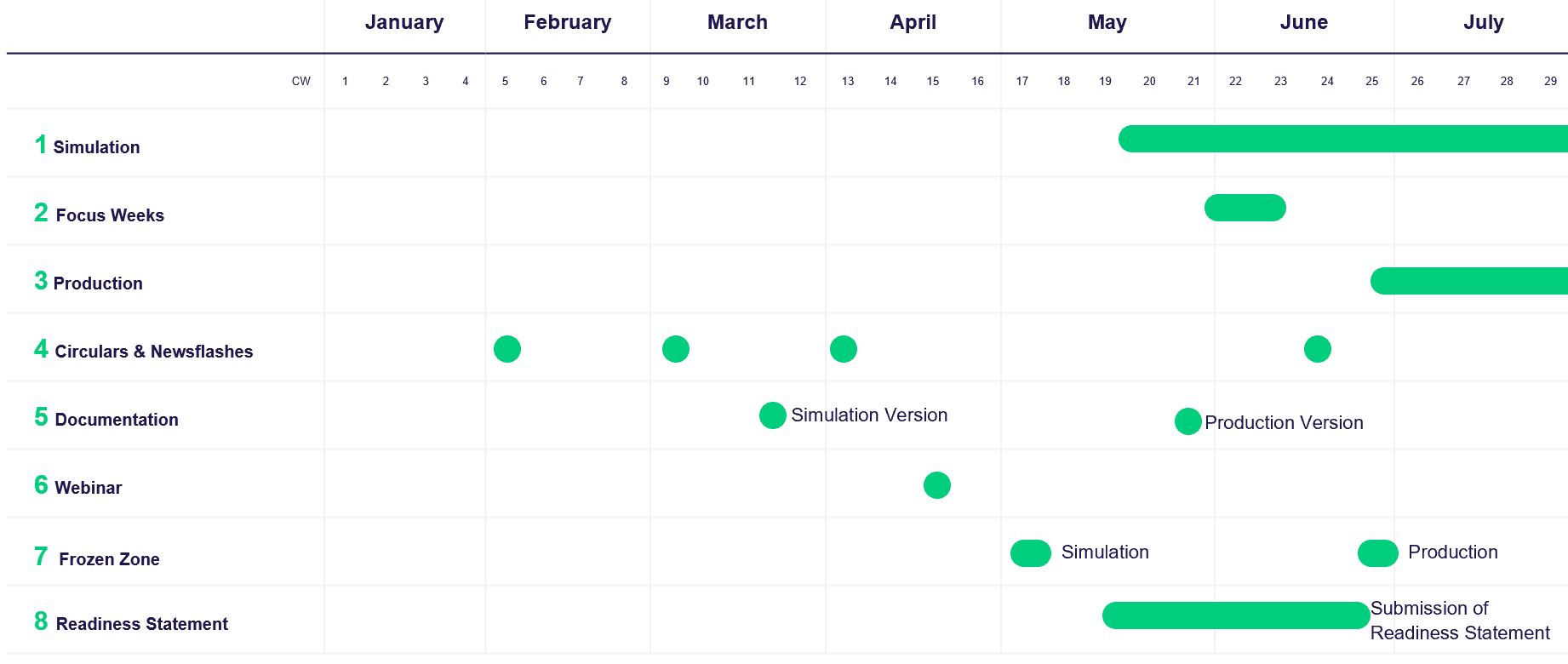
Task: Click the Frozen Zone Production pill marker
Action: [1377, 553]
